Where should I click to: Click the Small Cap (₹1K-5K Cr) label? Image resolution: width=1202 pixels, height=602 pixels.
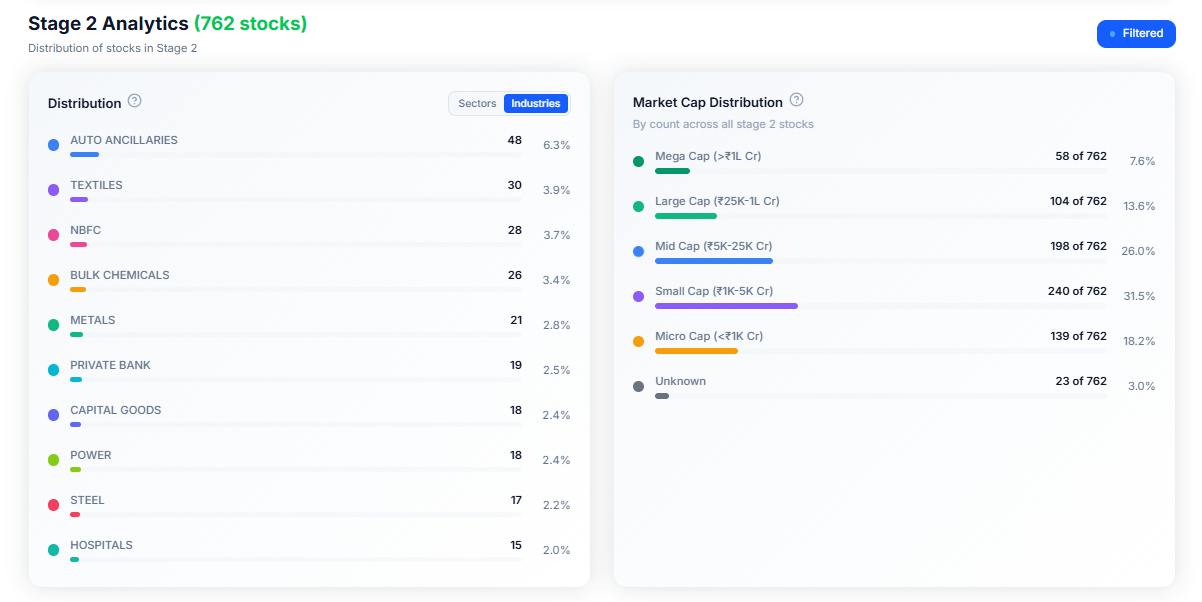pos(714,291)
